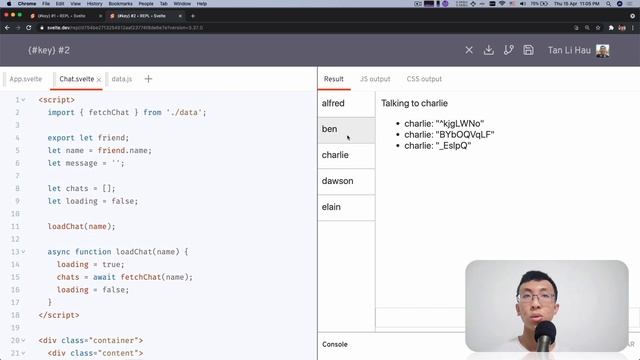Click the 'Talking to charlie' heading
Screen dimensions: 640x360
click(x=414, y=103)
